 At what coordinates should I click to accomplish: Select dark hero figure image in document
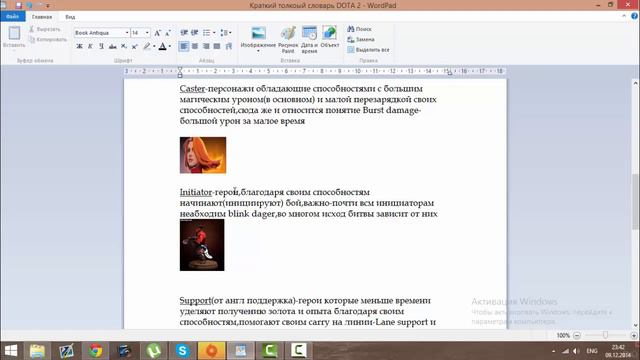pos(202,245)
